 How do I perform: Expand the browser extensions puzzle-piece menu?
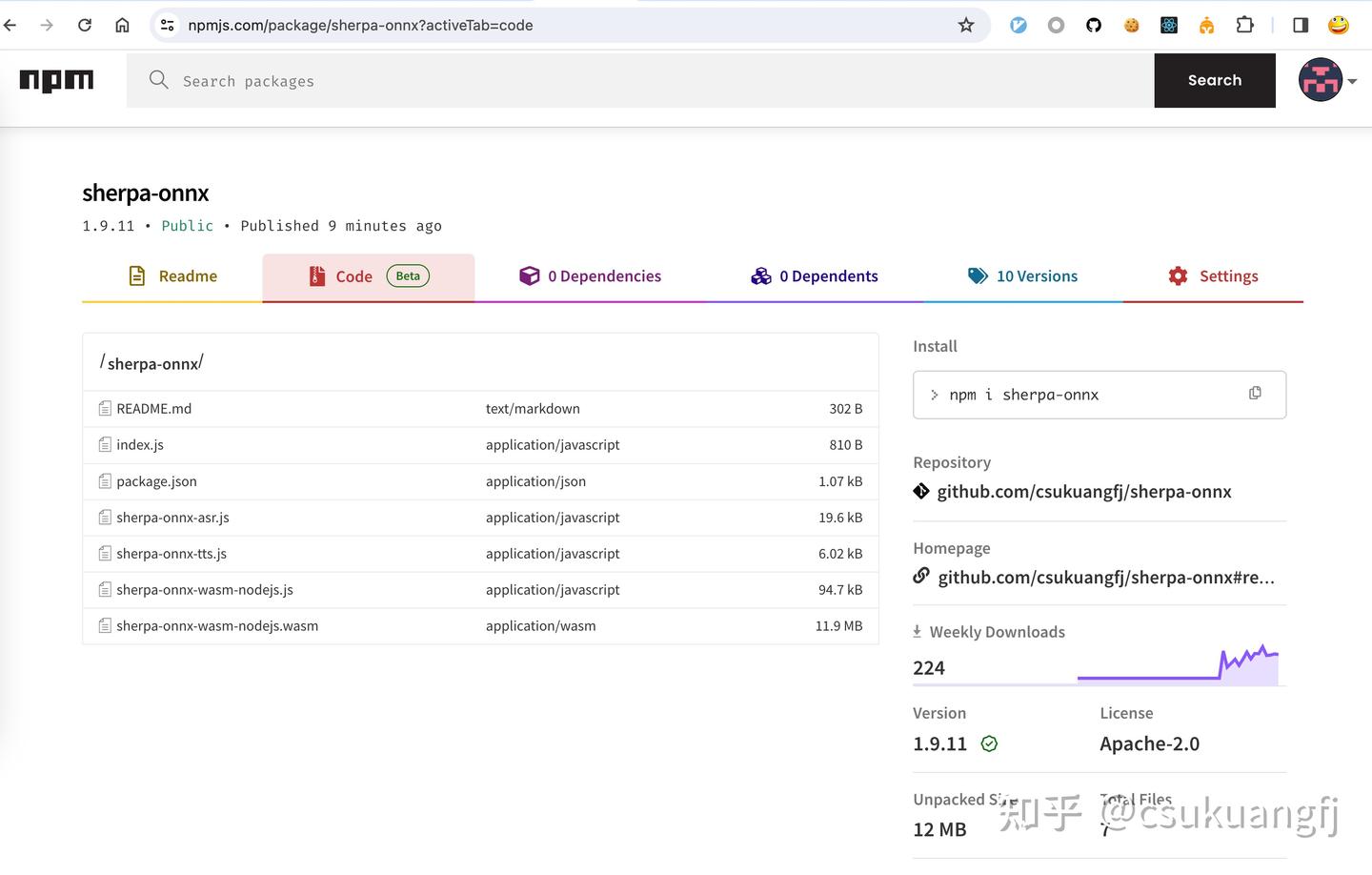pos(1244,25)
